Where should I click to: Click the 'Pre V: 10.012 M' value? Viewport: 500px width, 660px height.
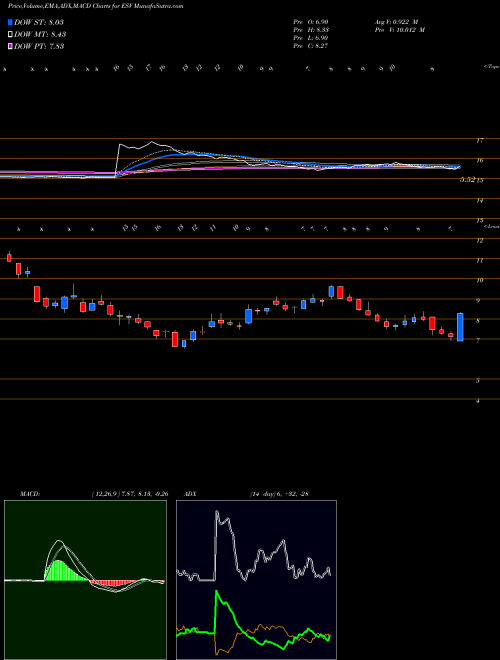(399, 30)
